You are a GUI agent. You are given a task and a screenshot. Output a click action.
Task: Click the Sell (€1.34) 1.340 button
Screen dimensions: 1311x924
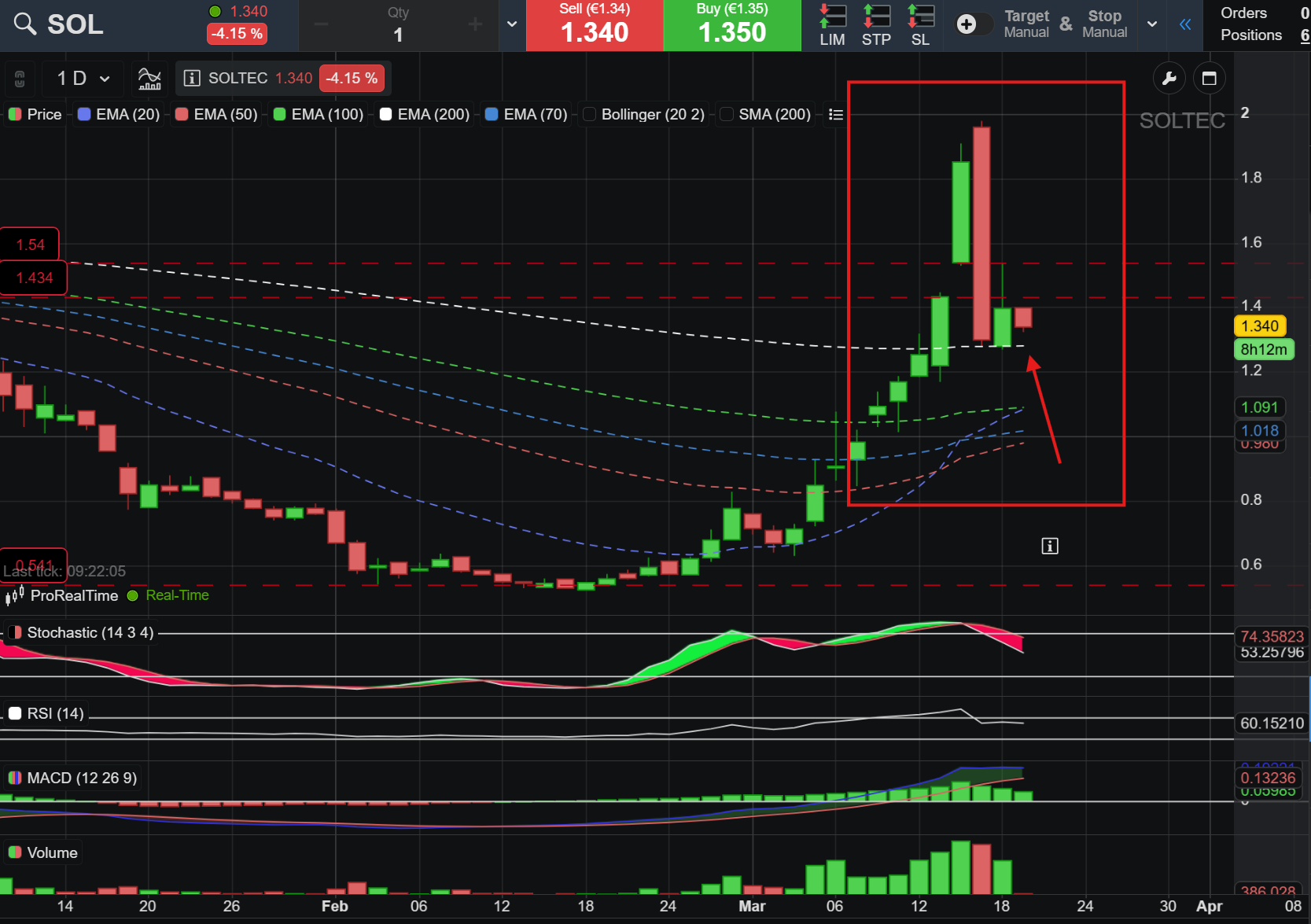coord(595,25)
